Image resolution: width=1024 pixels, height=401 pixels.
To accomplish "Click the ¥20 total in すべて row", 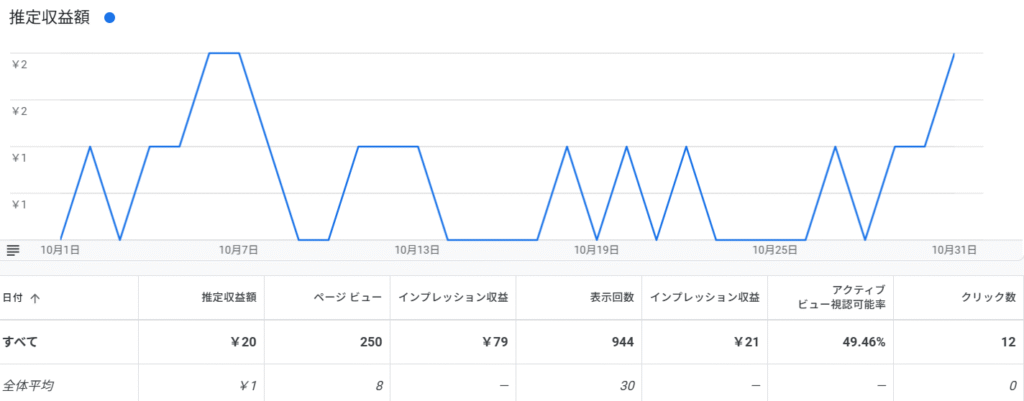I will click(x=243, y=342).
